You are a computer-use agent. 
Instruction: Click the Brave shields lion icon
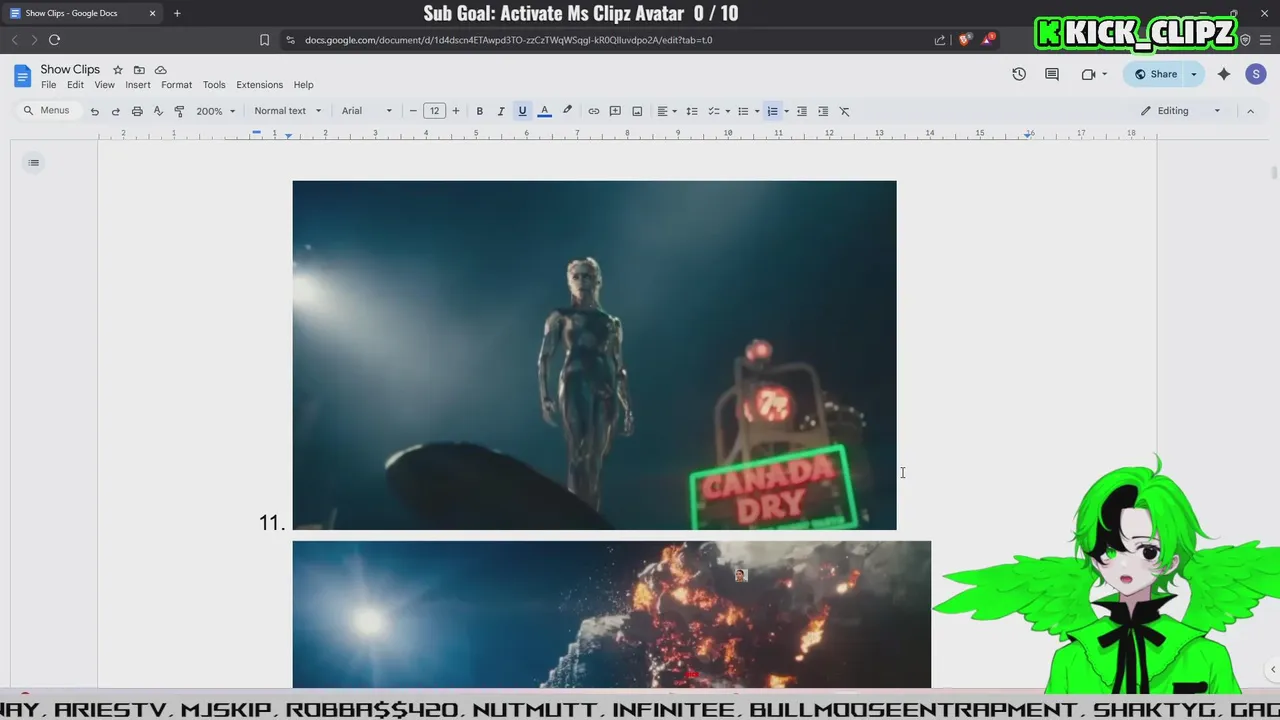point(964,40)
